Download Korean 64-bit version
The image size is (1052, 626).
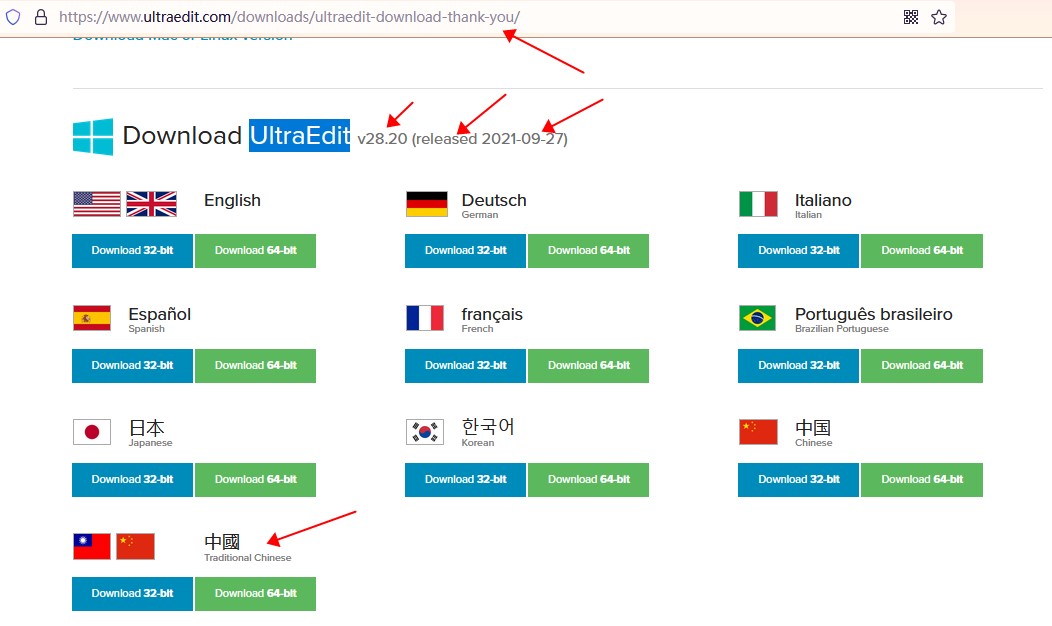click(588, 480)
